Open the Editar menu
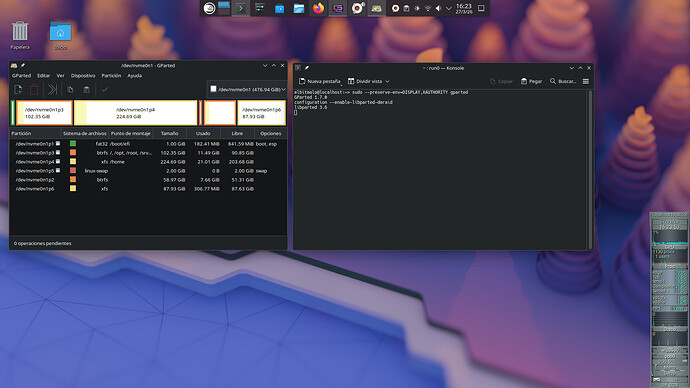 pos(44,76)
